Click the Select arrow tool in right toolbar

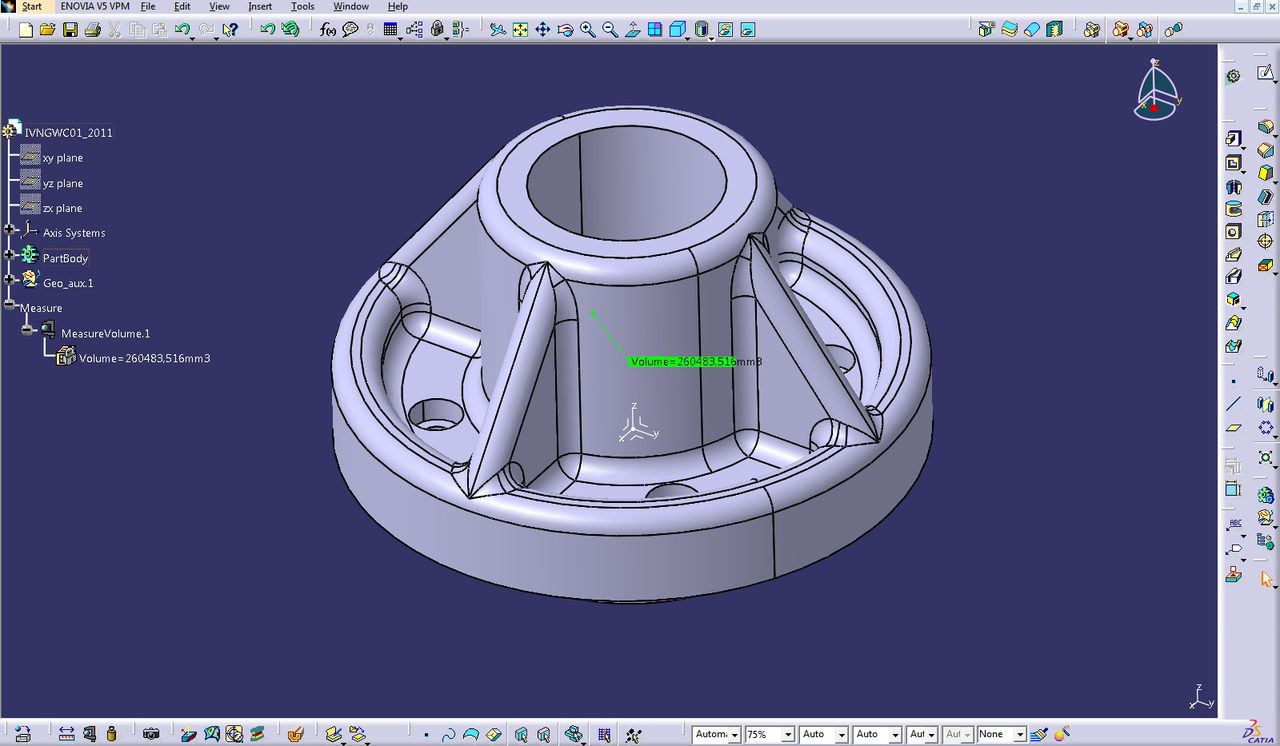pos(1266,579)
